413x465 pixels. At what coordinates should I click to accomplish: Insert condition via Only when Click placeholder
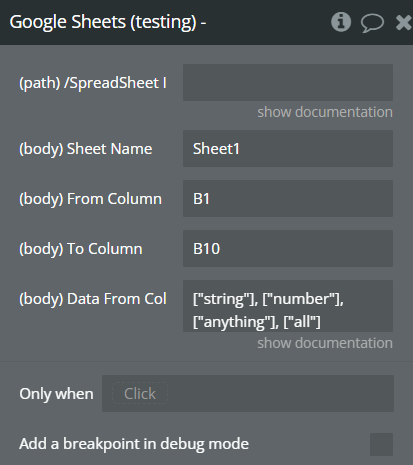click(140, 394)
